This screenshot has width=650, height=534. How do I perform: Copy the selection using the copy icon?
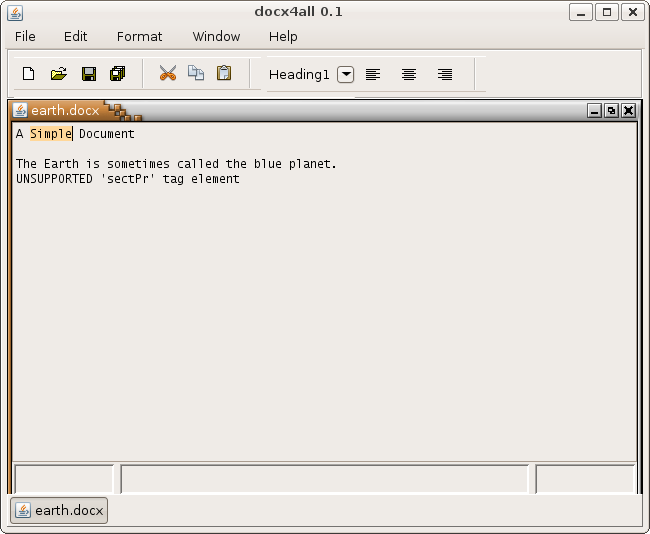coord(196,73)
